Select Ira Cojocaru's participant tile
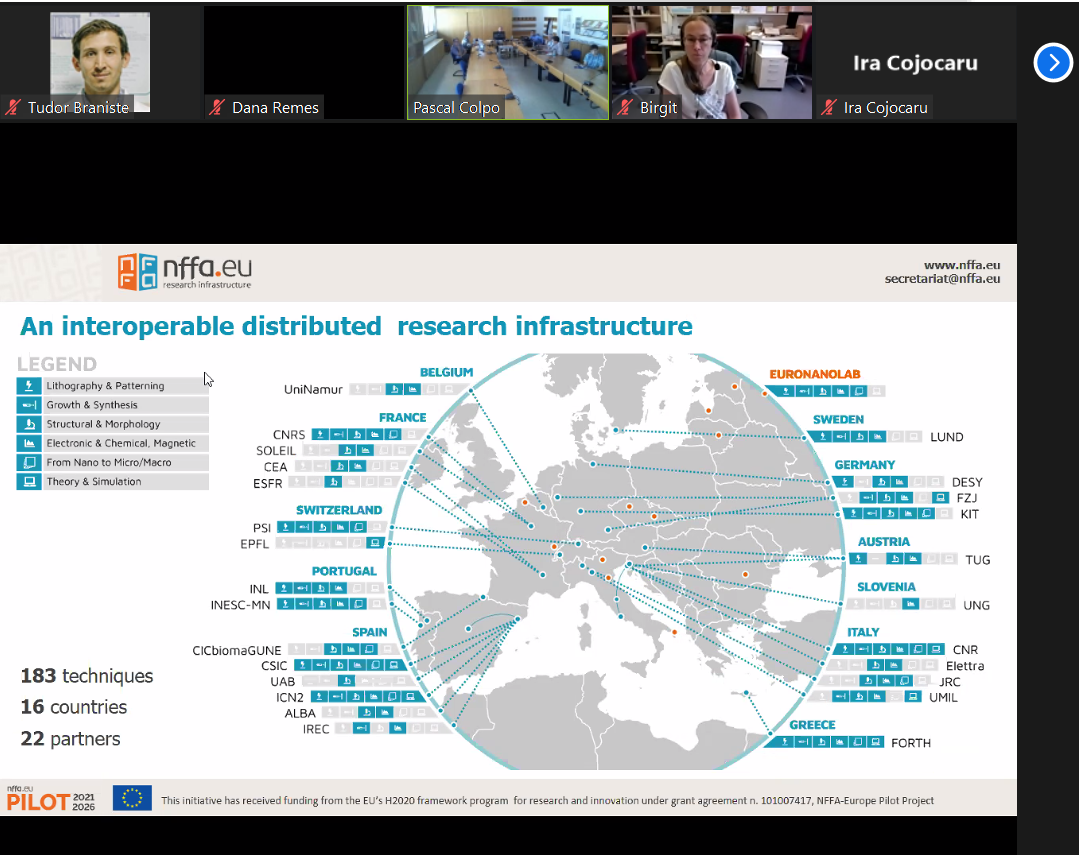Screen dimensions: 1079x855 (x=915, y=63)
